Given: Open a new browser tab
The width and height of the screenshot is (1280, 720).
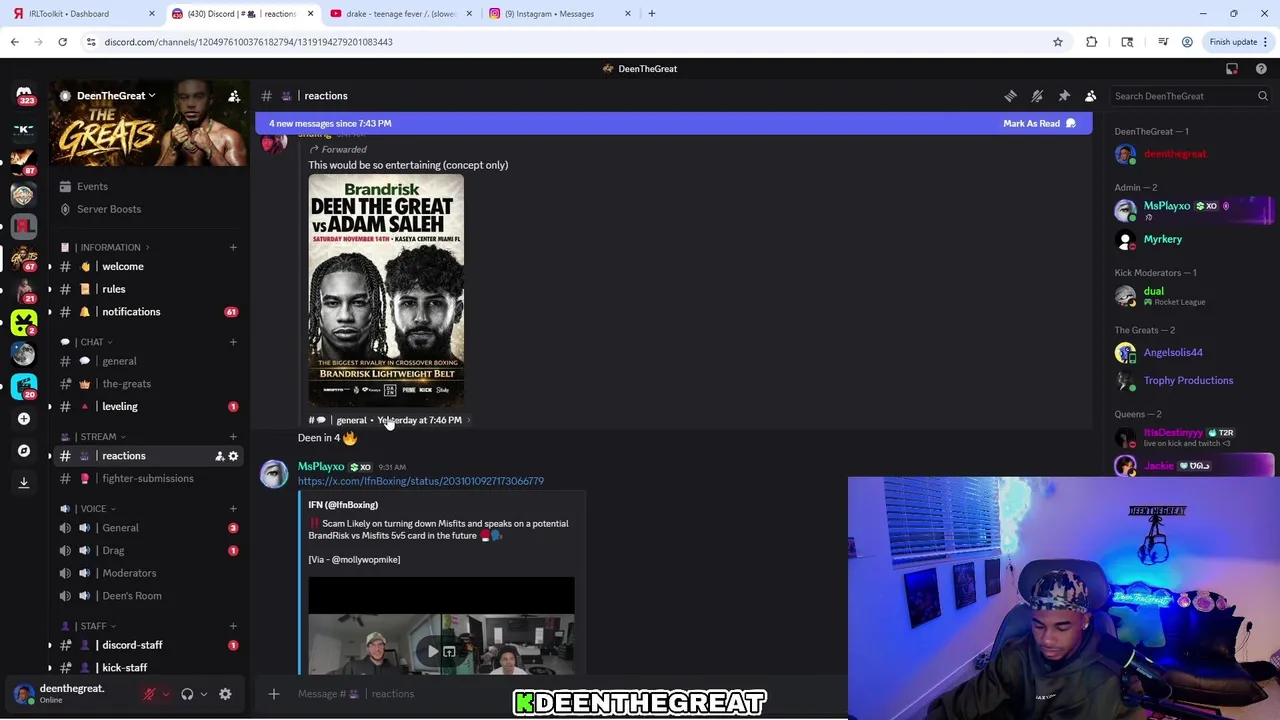Looking at the screenshot, I should (x=652, y=14).
